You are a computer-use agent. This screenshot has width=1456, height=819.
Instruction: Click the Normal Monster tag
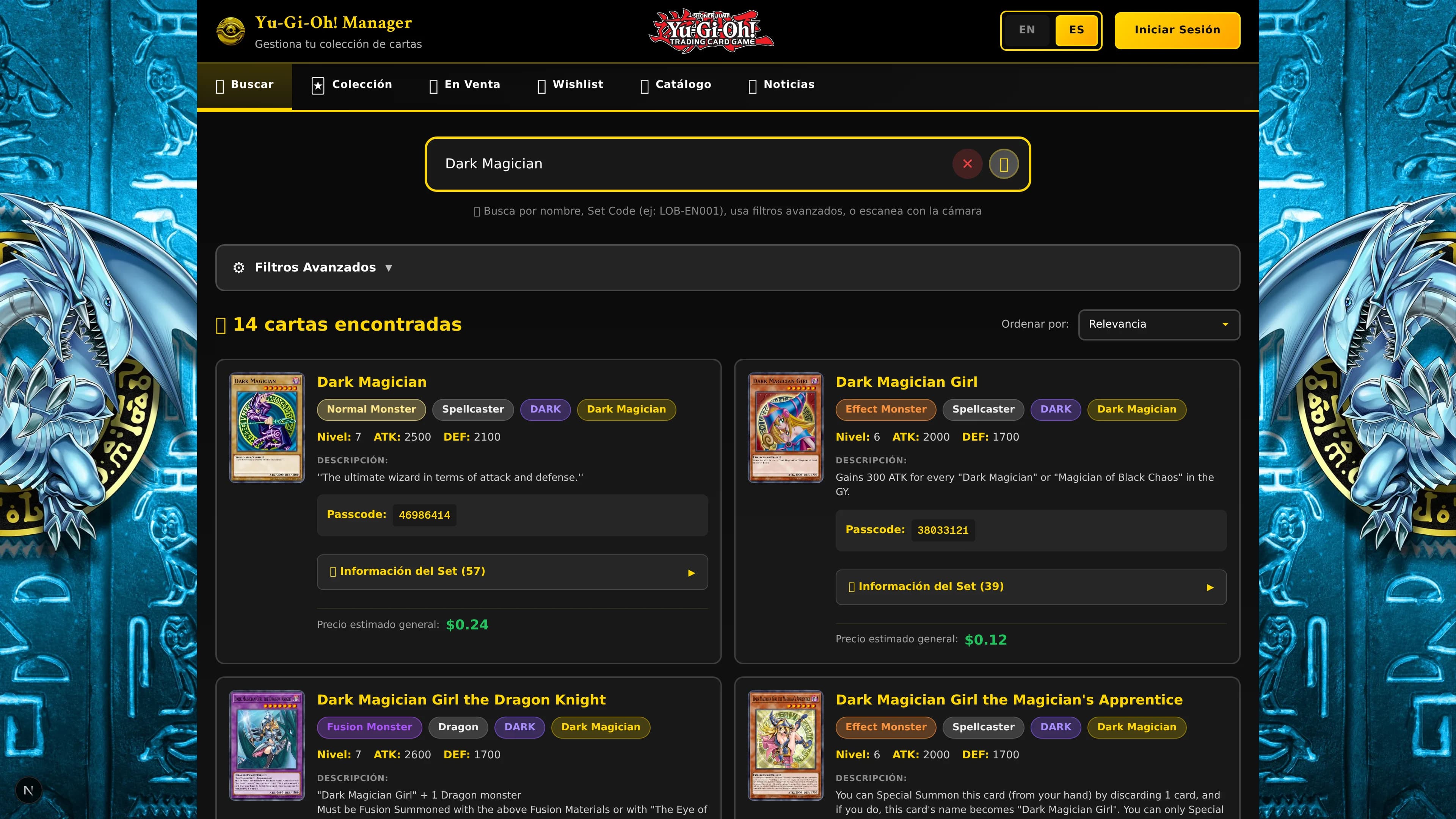[371, 409]
